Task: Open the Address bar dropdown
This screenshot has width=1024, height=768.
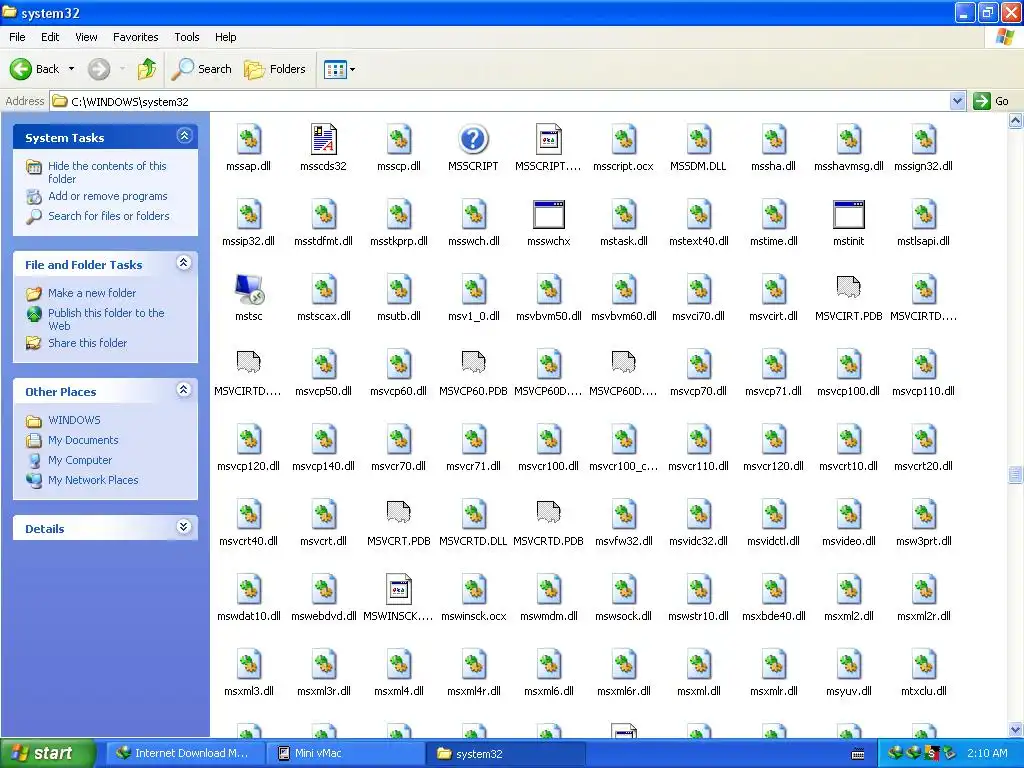Action: (x=957, y=101)
